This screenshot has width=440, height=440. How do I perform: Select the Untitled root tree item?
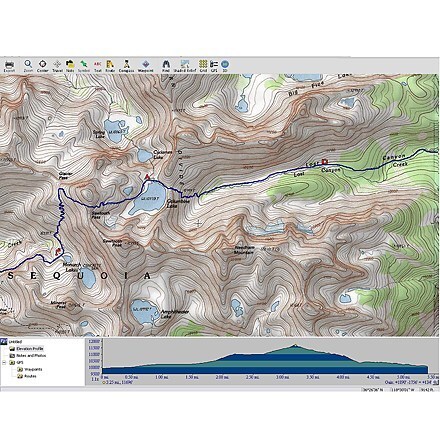point(15,342)
